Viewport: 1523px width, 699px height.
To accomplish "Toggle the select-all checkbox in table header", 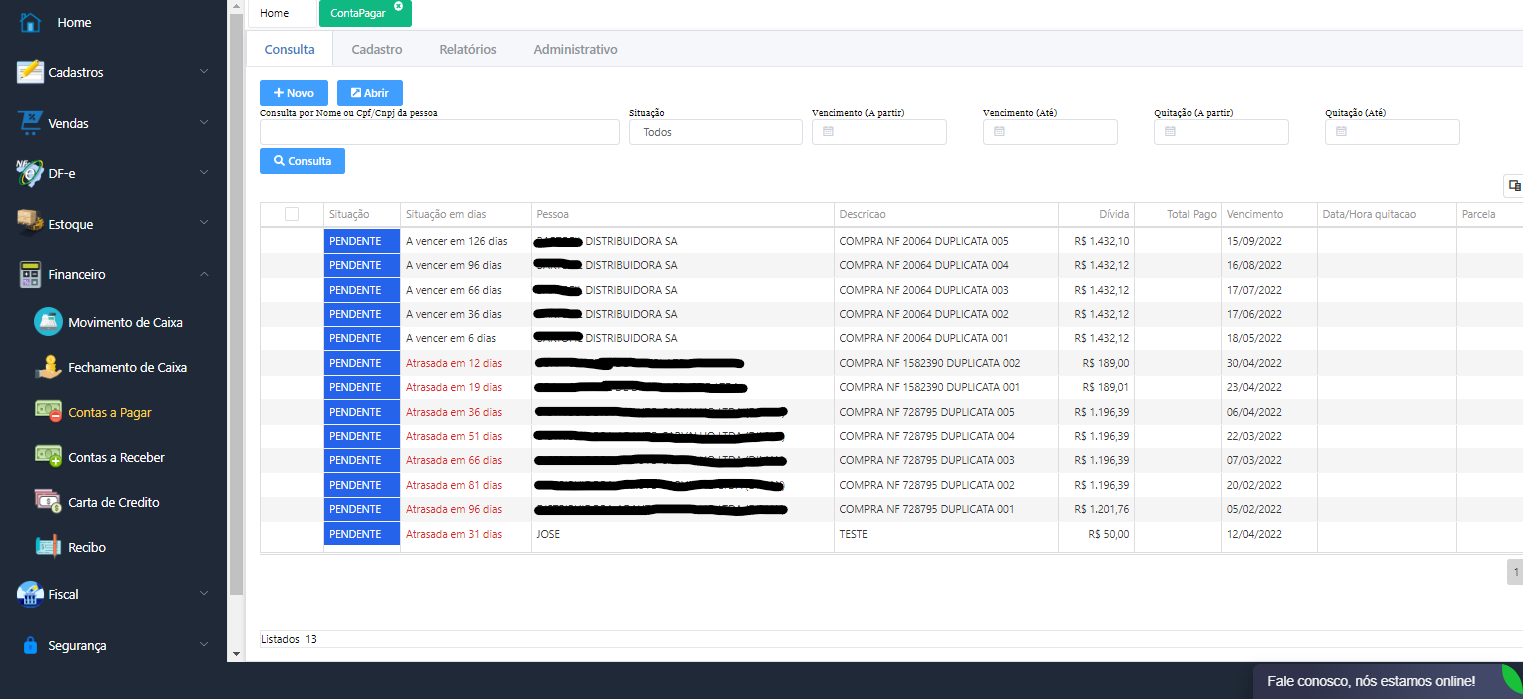I will pyautogui.click(x=292, y=214).
